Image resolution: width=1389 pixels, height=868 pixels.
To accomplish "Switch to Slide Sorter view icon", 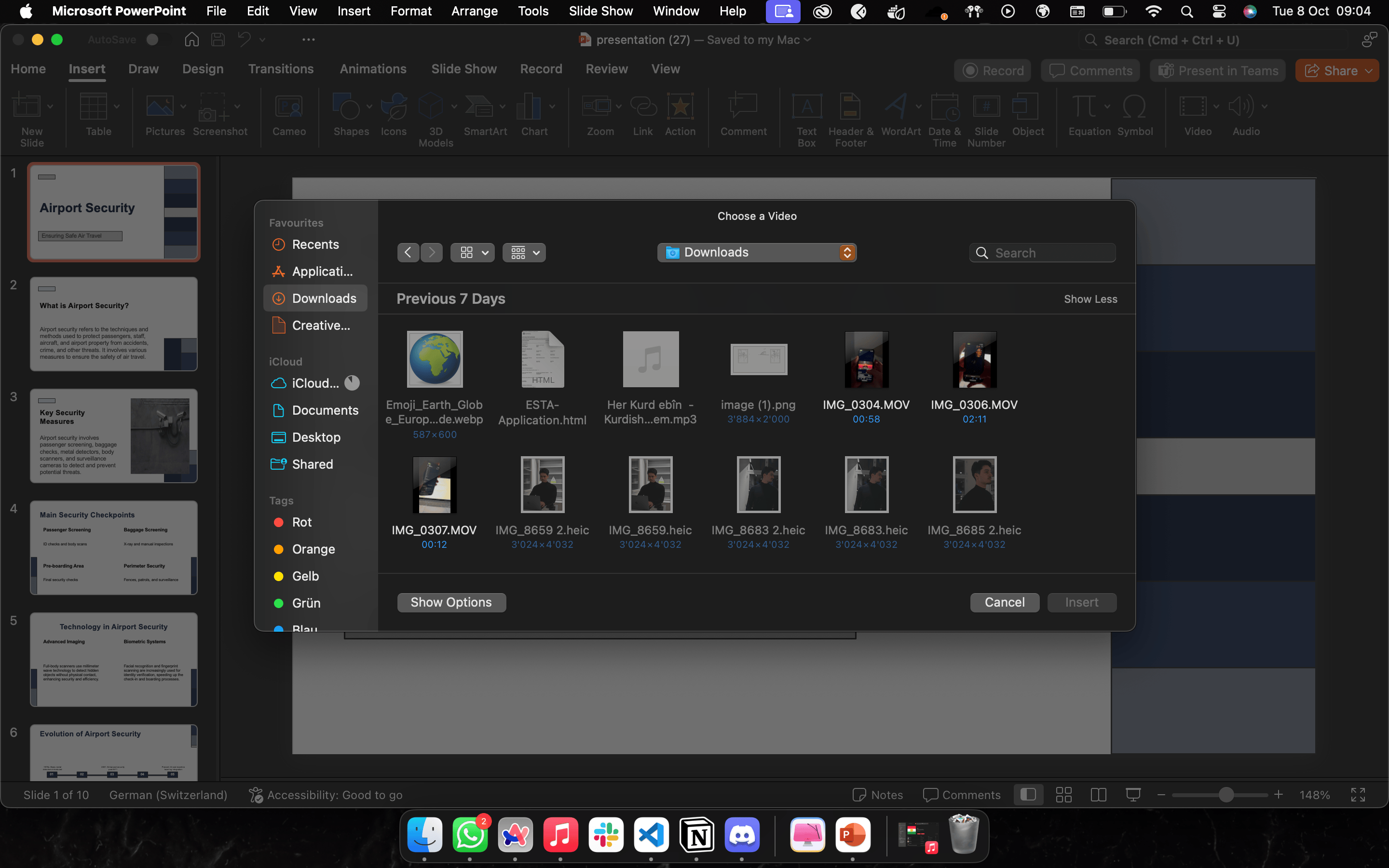I will point(1063,795).
